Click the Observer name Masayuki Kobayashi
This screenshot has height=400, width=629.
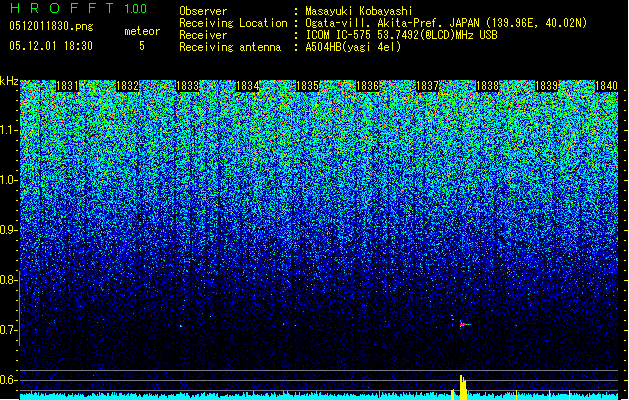(x=359, y=11)
